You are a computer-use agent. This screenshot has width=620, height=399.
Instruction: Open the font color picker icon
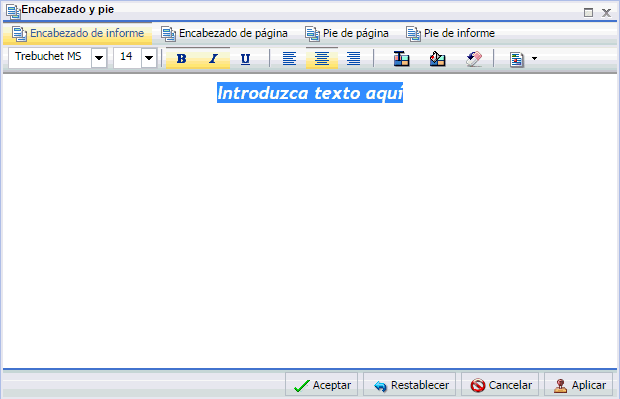click(401, 59)
